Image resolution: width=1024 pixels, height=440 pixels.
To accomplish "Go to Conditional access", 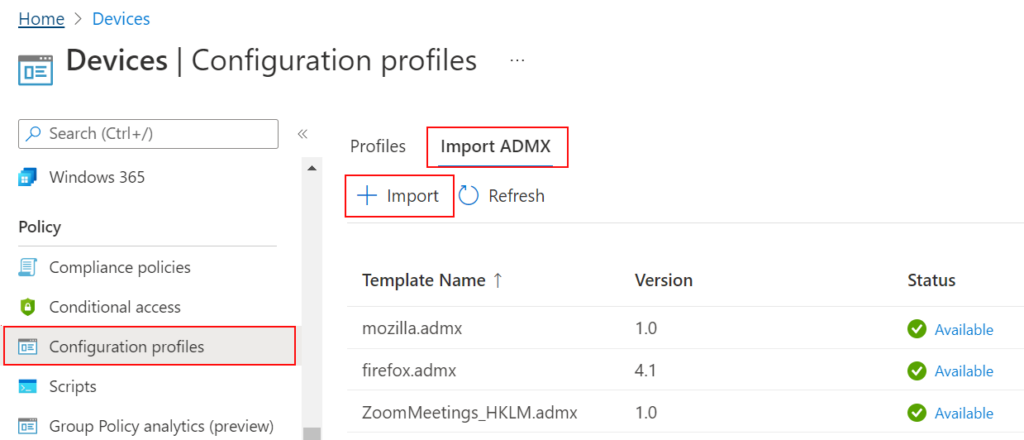I will tap(115, 307).
